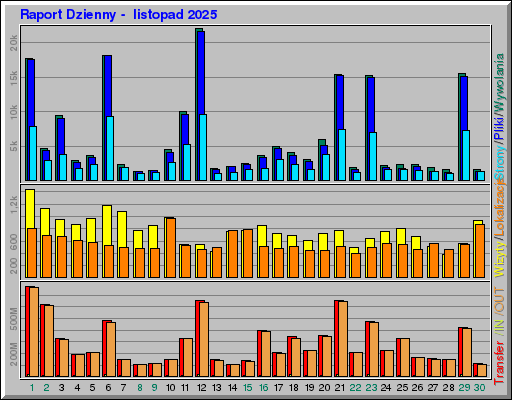Screen dimensions: 512x400
Task: Click day label "5" on the x-axis
Action: (x=92, y=388)
